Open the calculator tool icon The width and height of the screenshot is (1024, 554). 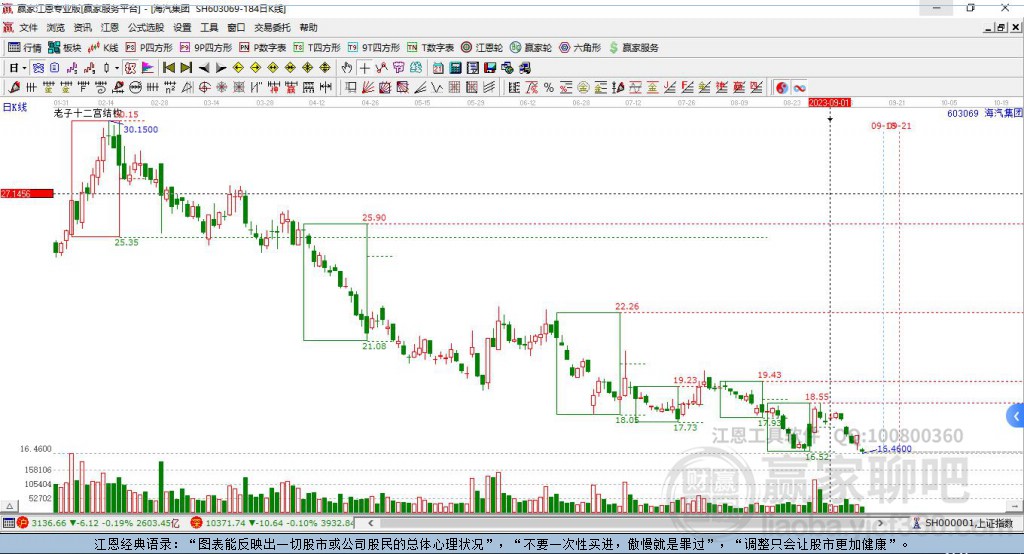point(456,68)
